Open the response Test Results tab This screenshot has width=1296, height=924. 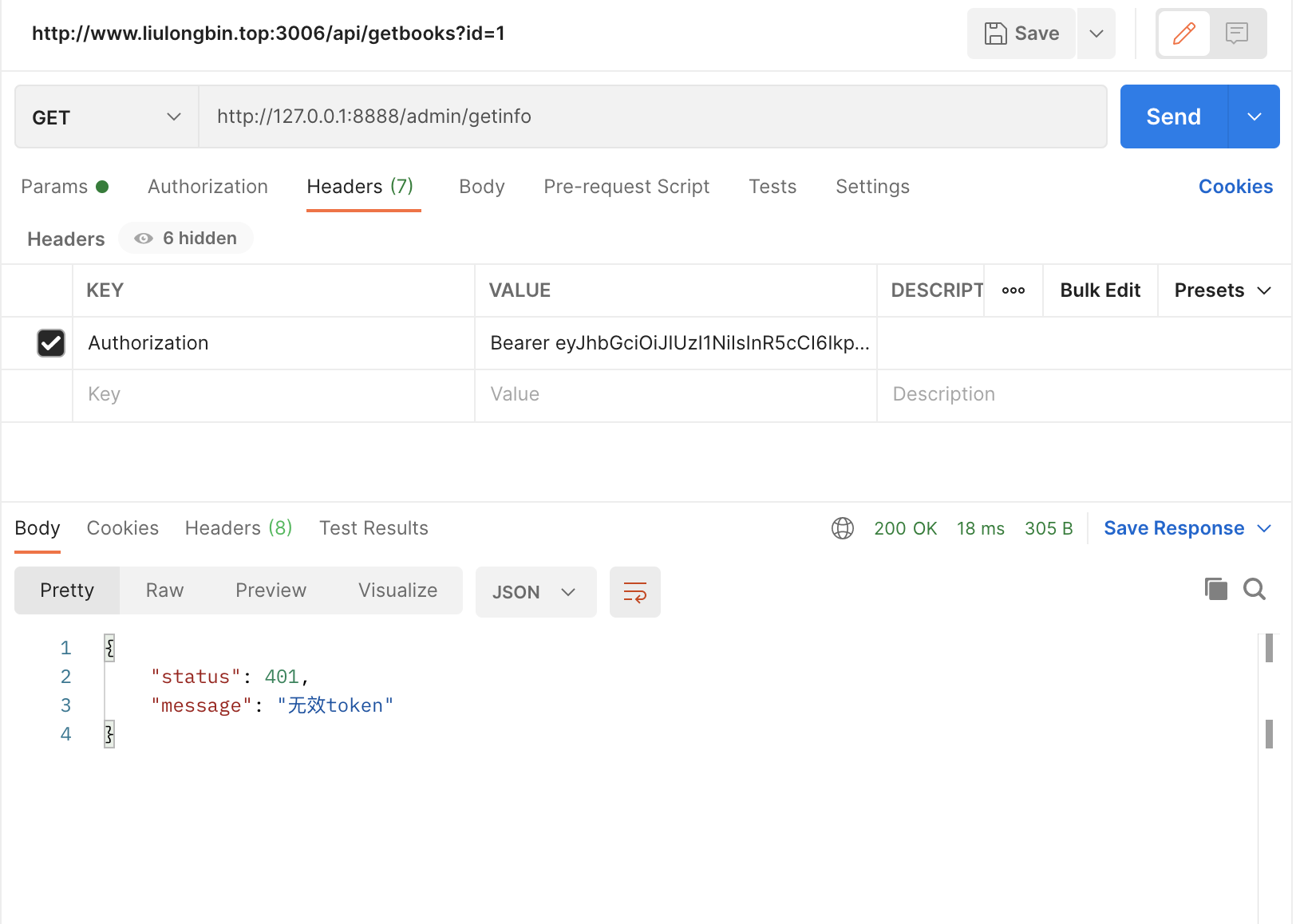tap(373, 528)
